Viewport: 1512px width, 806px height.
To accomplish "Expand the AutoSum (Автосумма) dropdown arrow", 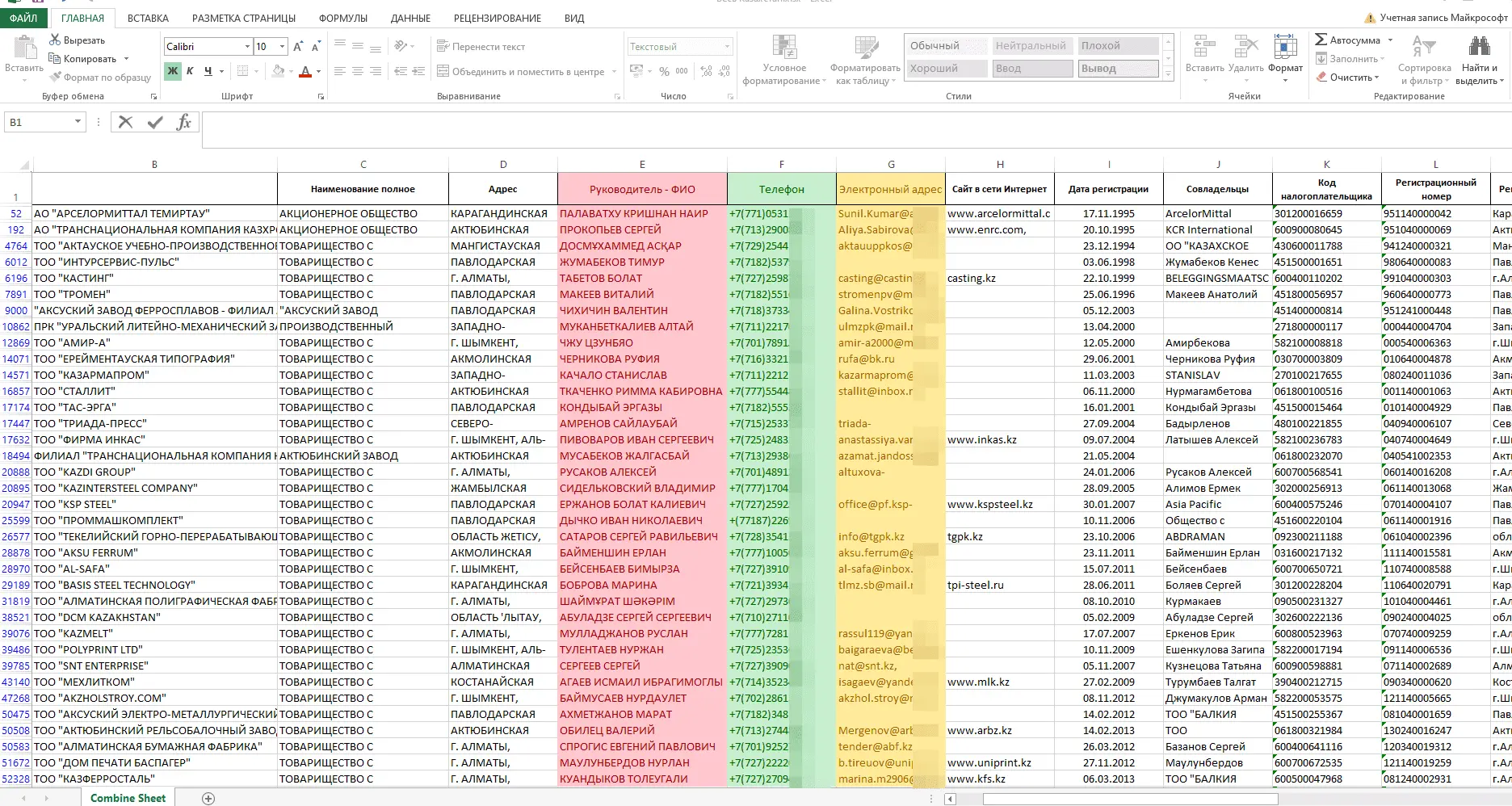I will point(1391,40).
